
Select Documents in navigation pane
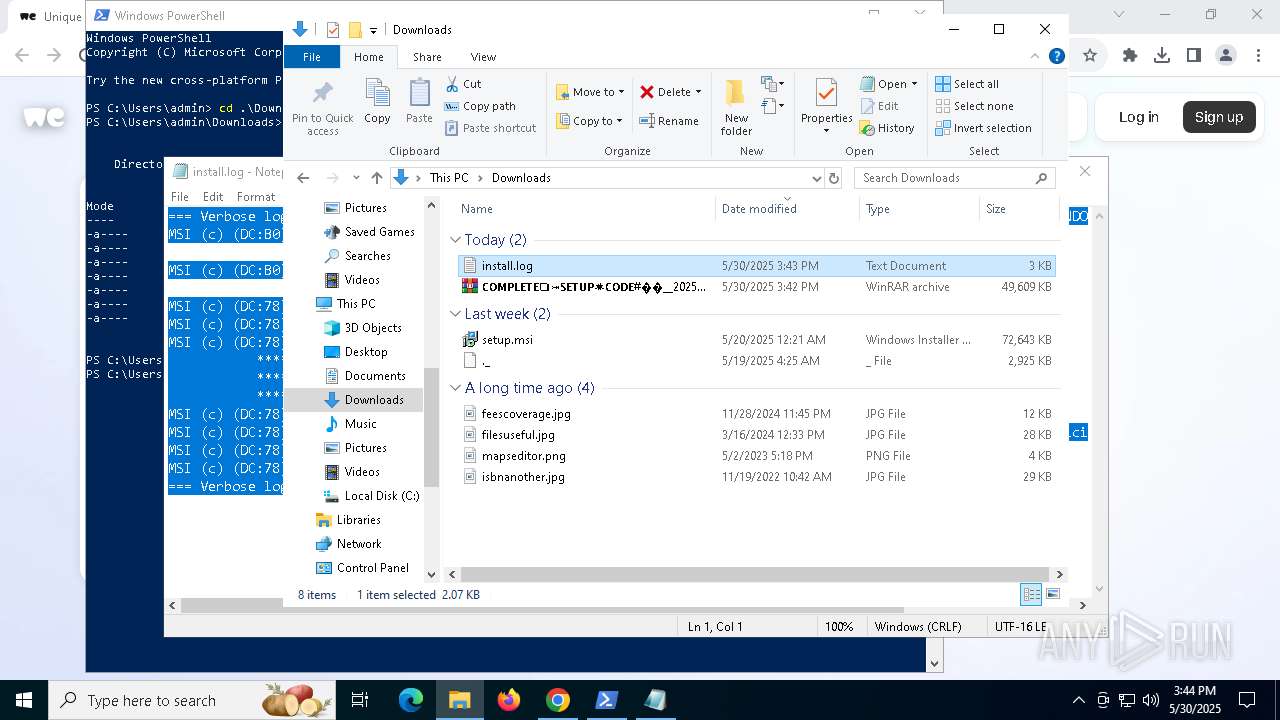pos(364,376)
